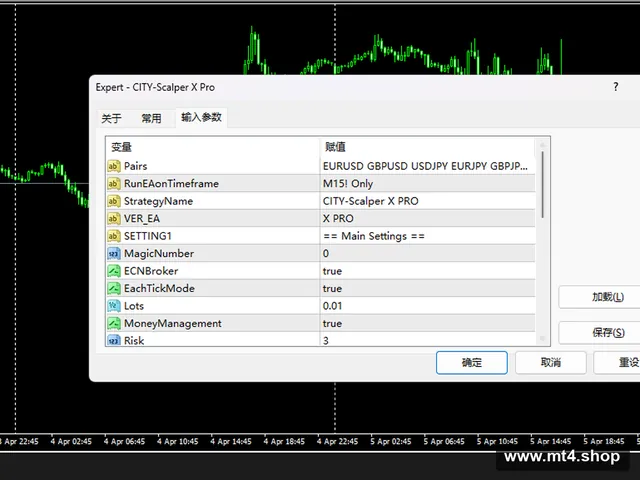This screenshot has height=480, width=640.
Task: Cancel with the 取消 button
Action: coord(551,362)
